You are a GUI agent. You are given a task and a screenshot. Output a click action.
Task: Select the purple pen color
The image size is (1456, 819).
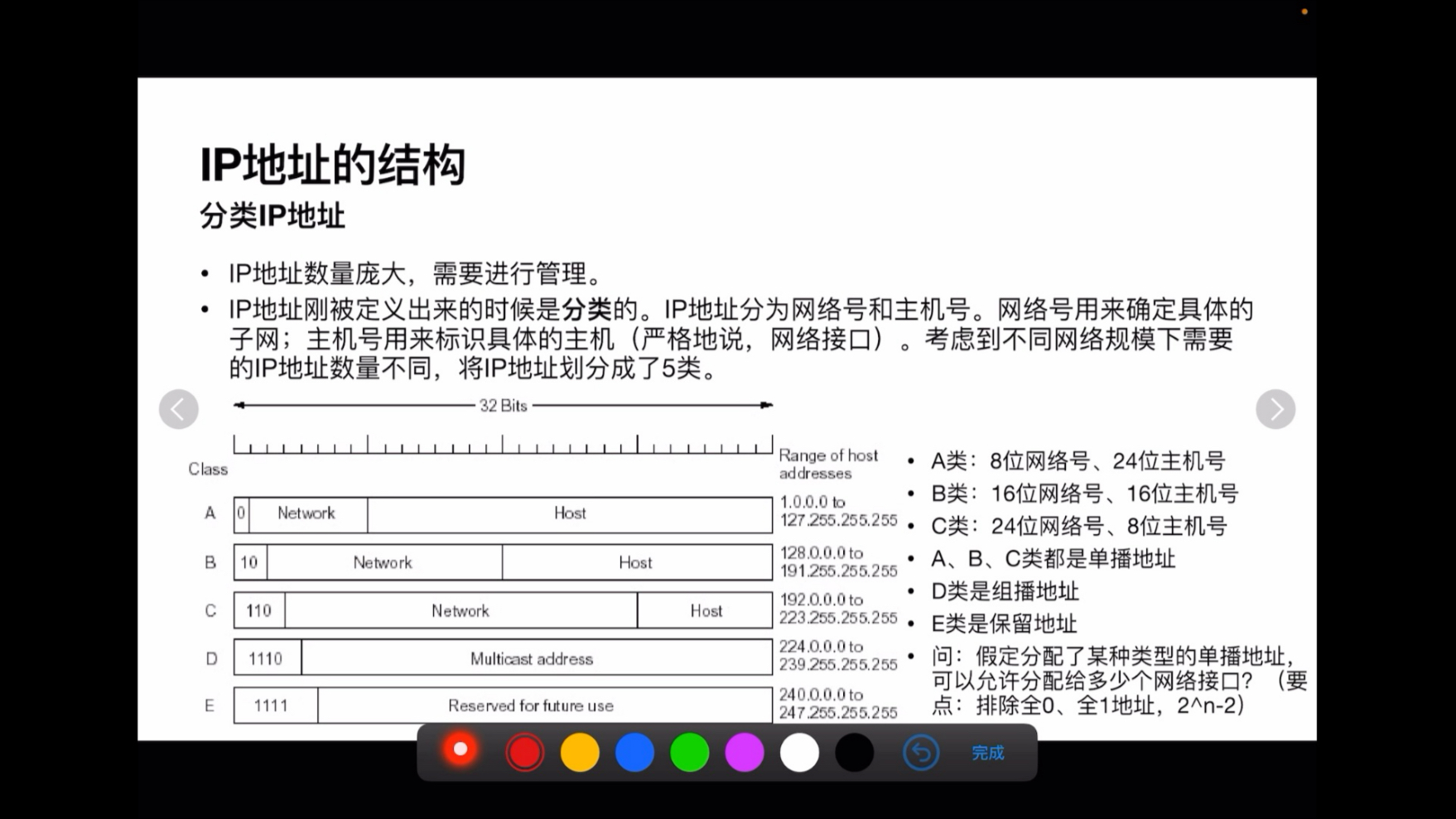click(744, 752)
